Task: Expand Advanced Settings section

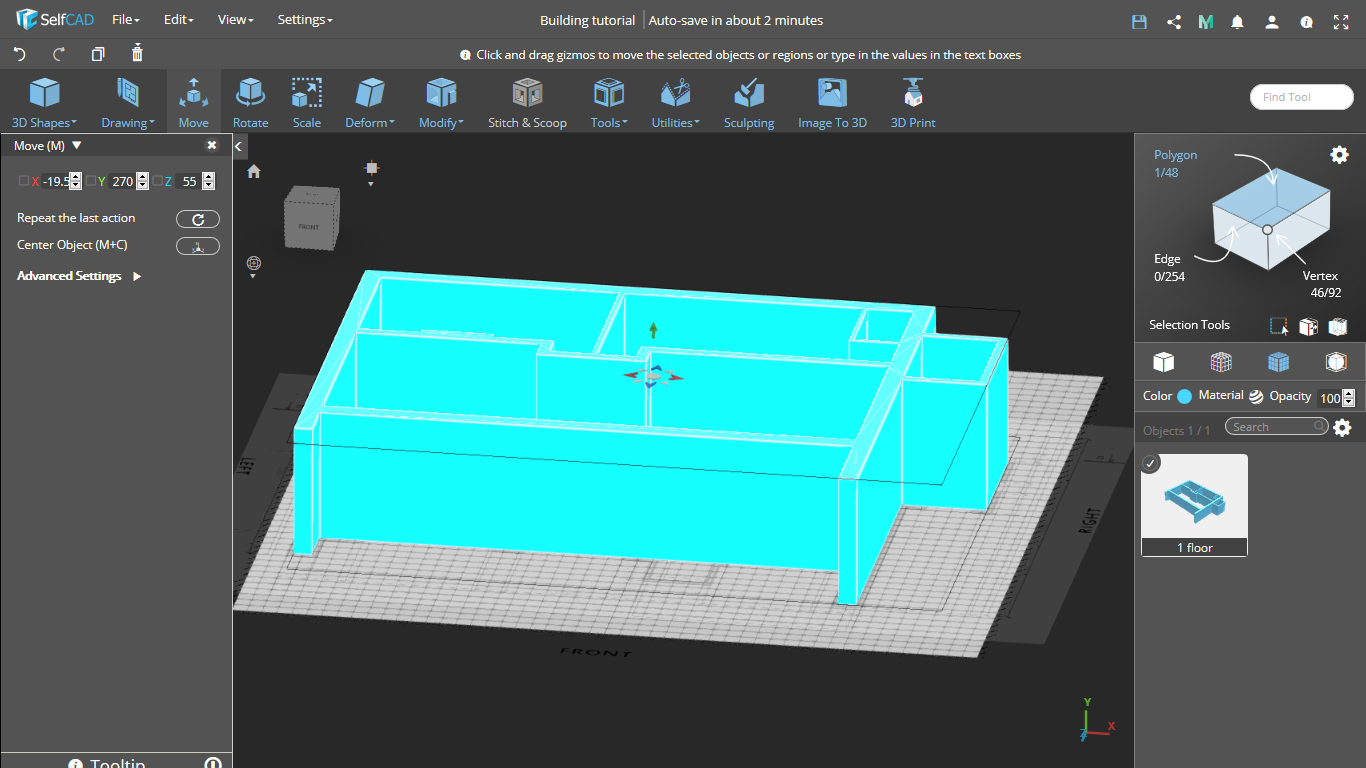Action: pyautogui.click(x=79, y=276)
